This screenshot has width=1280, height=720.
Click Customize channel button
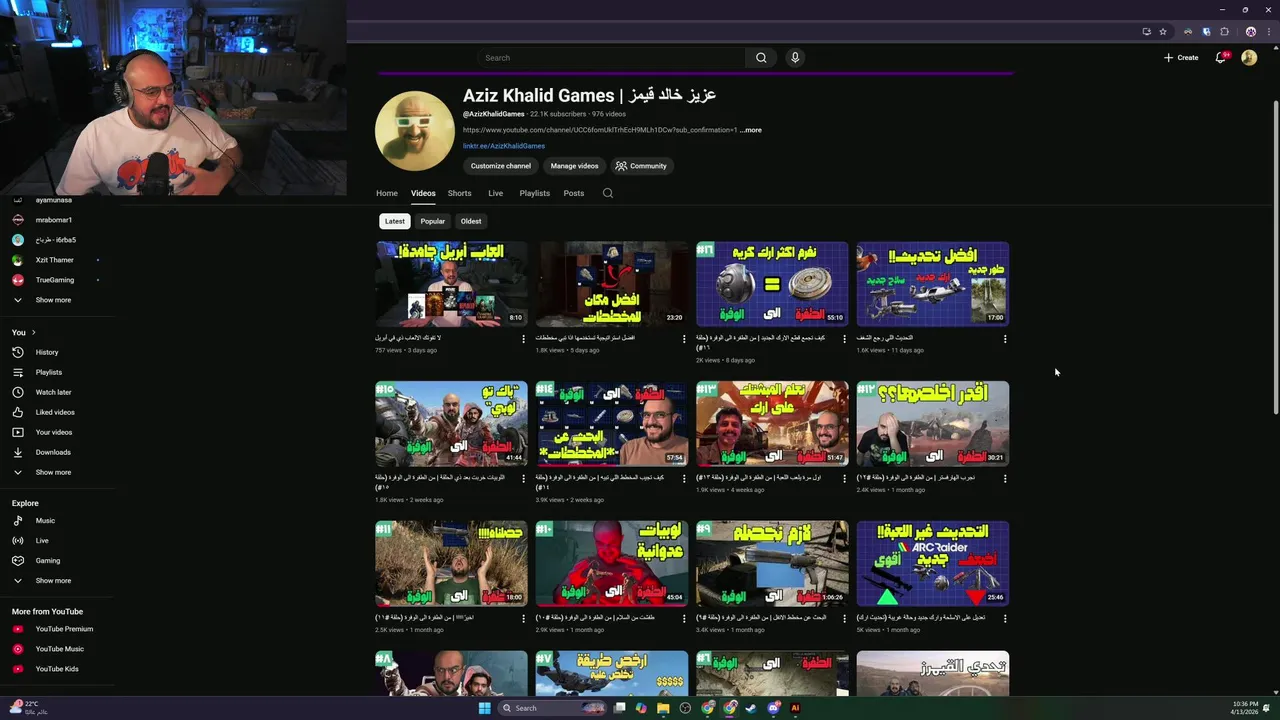[501, 166]
